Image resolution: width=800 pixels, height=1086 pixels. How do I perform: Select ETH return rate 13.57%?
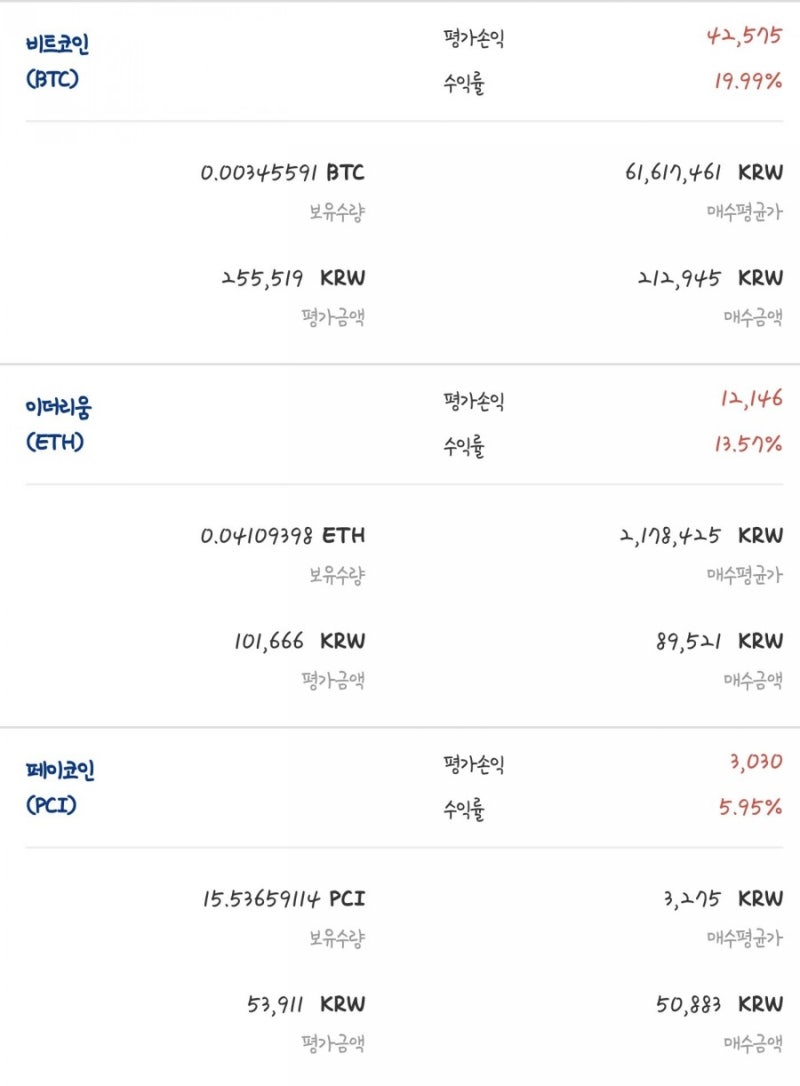pyautogui.click(x=748, y=444)
